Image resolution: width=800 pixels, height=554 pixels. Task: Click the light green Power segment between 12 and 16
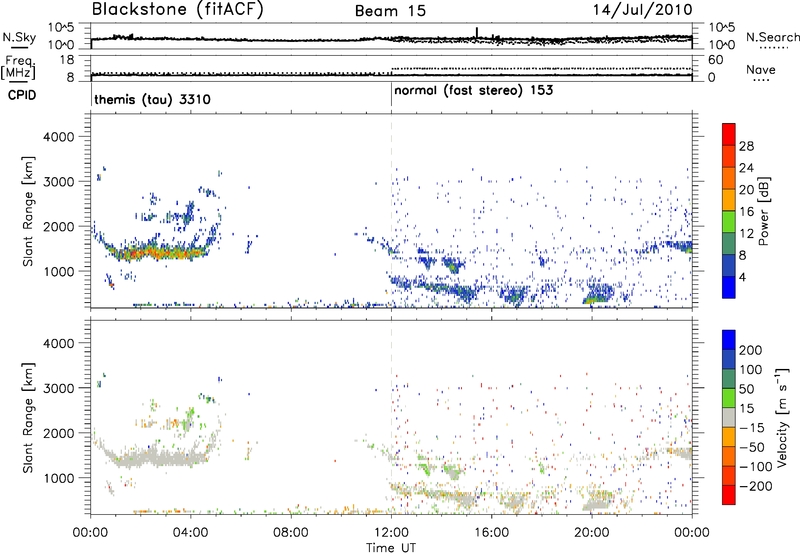(729, 222)
